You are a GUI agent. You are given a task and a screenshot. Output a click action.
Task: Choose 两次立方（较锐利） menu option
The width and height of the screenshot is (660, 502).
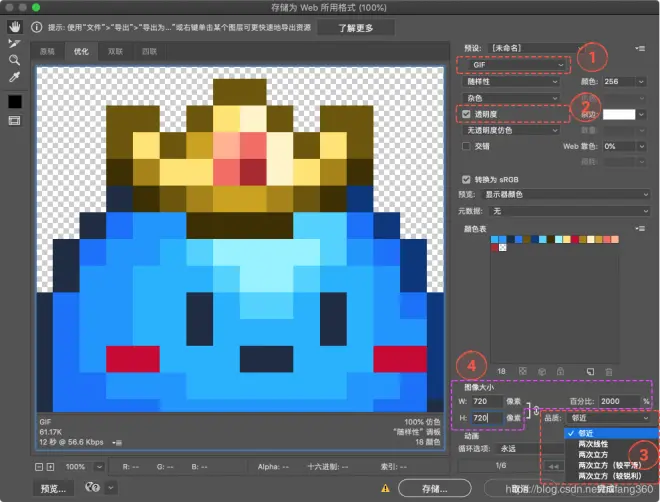coord(612,476)
